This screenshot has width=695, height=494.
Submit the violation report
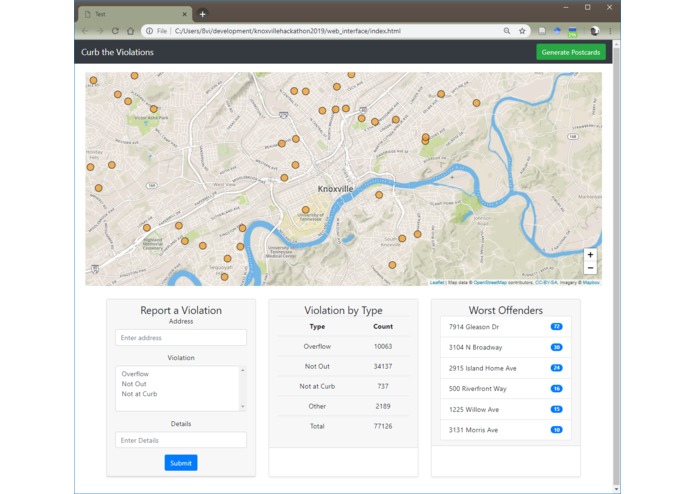181,463
